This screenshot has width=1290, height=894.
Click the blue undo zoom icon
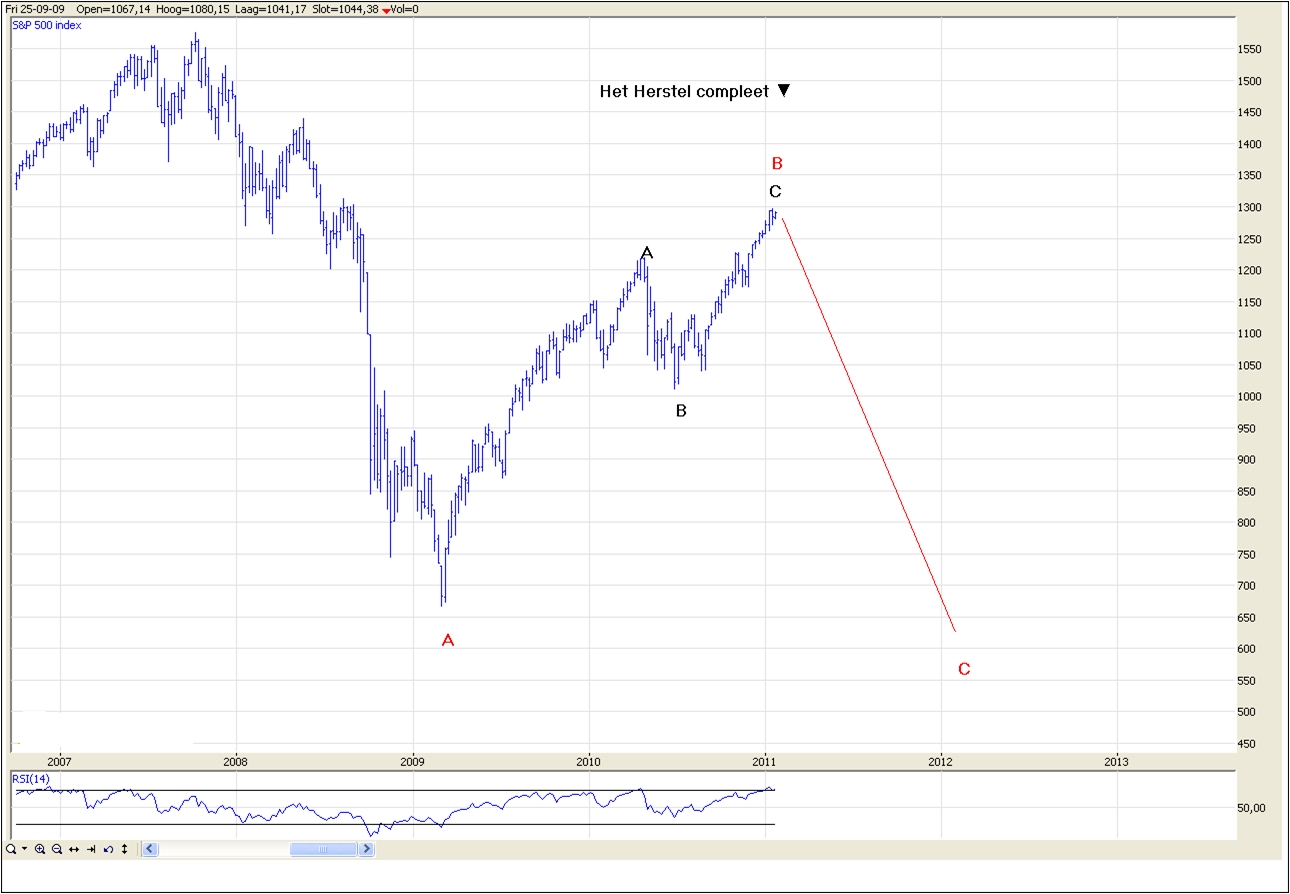(x=107, y=849)
